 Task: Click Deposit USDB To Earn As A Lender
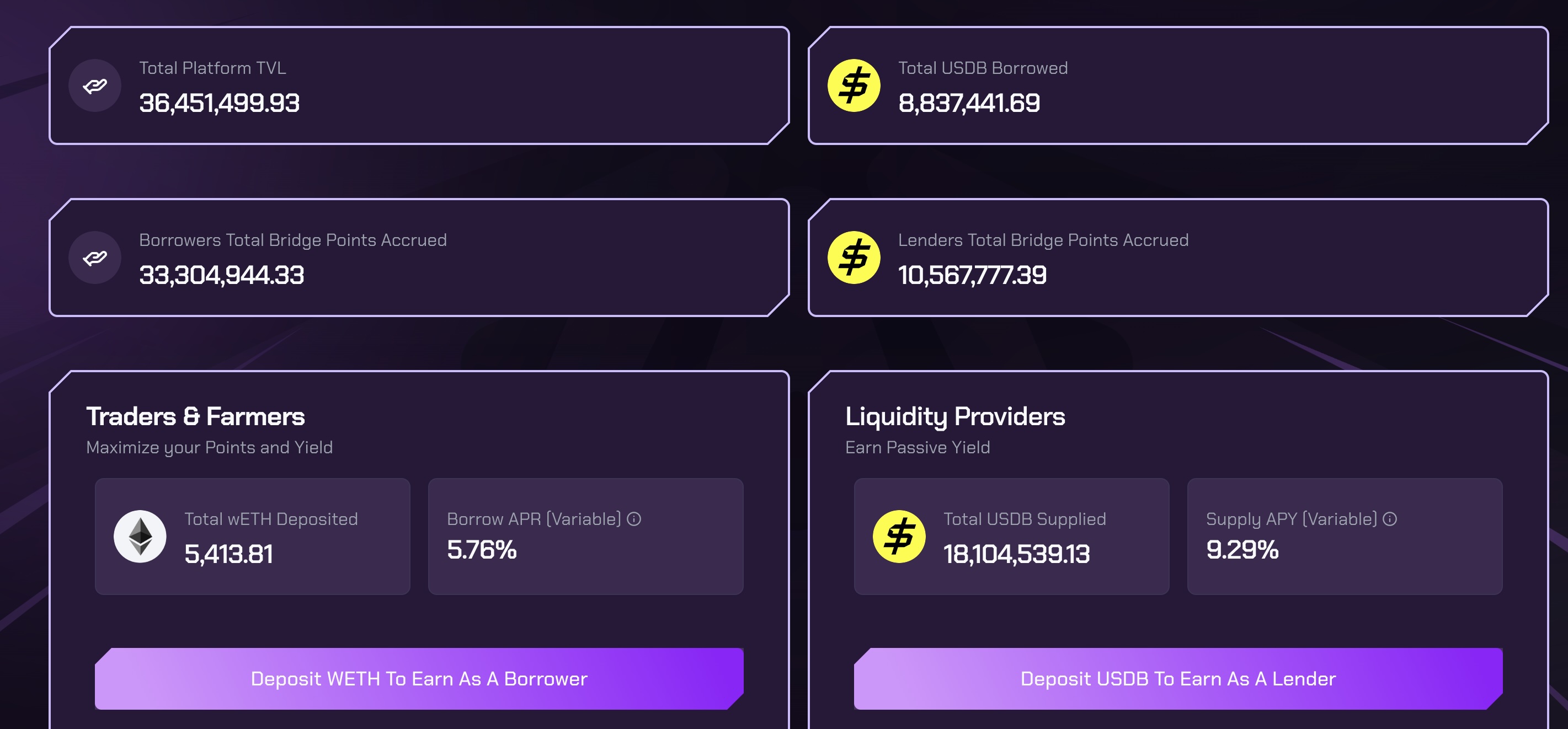pos(1178,678)
